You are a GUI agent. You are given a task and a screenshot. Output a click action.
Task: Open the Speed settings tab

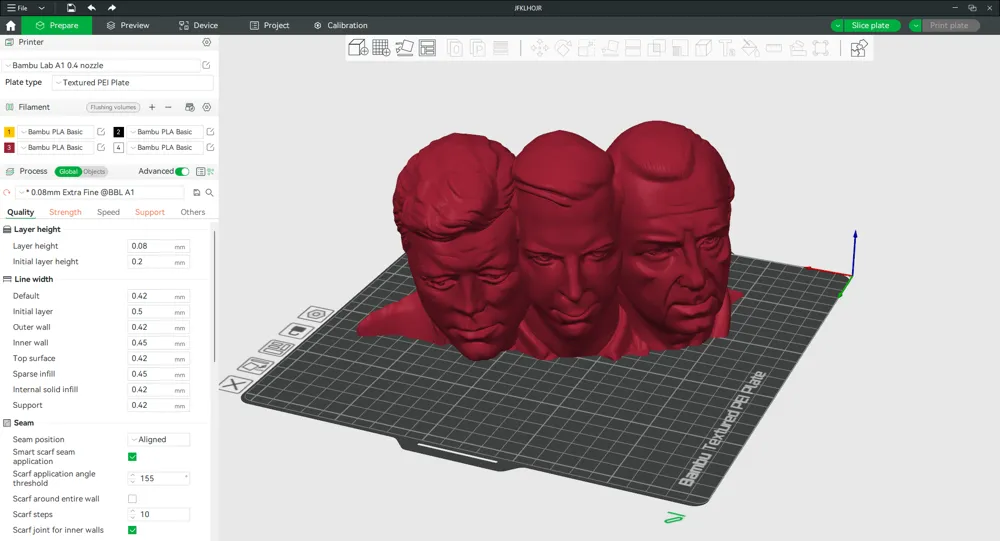click(x=108, y=212)
